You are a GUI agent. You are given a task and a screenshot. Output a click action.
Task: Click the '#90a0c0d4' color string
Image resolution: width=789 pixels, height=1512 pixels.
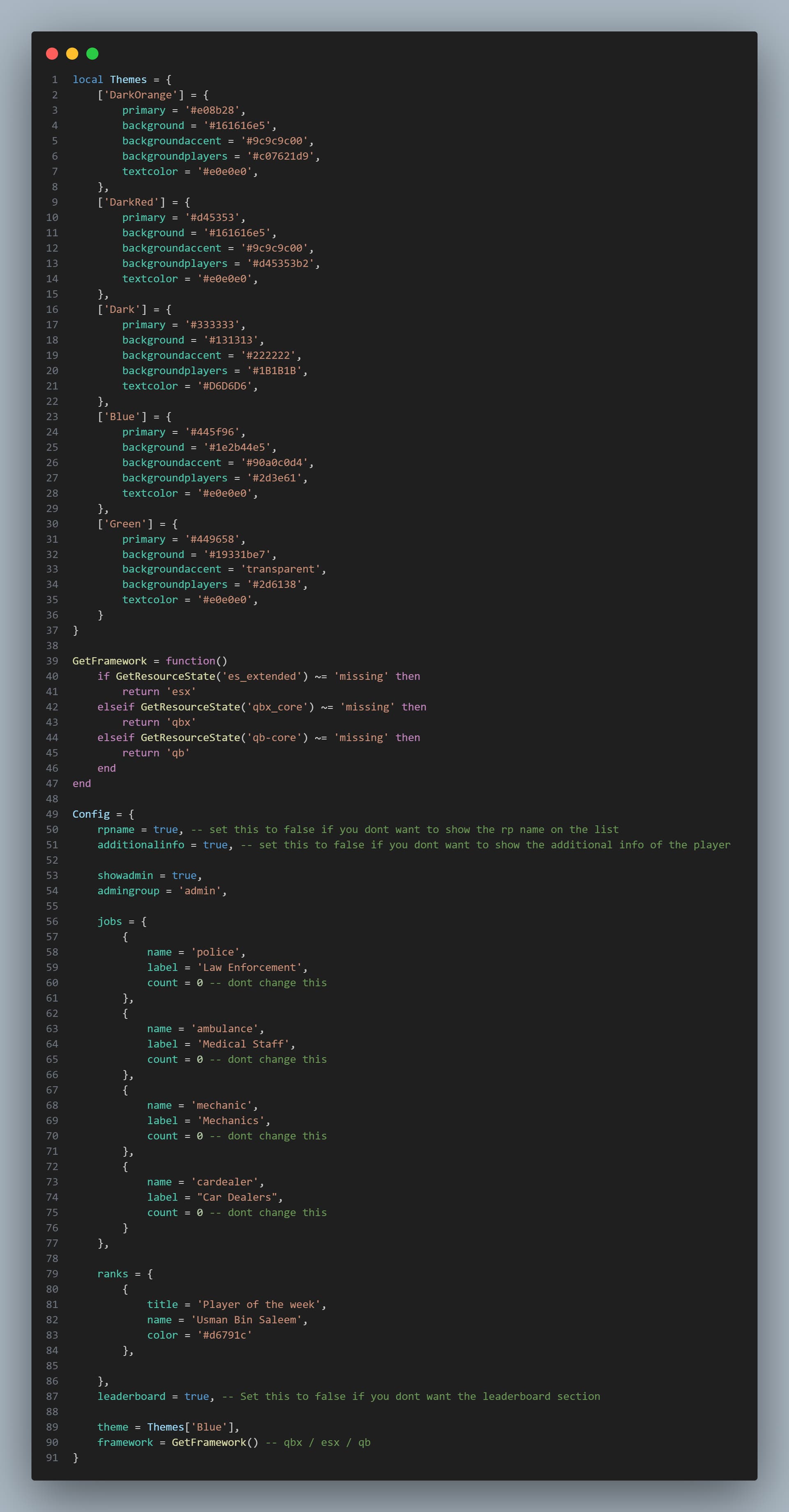tap(274, 463)
